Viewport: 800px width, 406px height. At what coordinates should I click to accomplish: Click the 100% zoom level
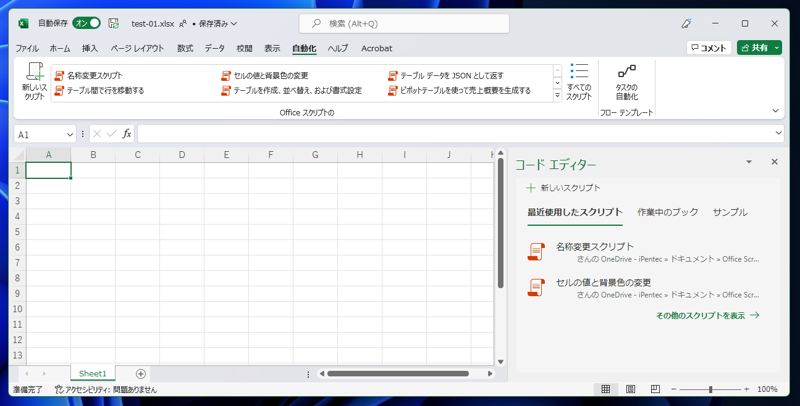[767, 389]
